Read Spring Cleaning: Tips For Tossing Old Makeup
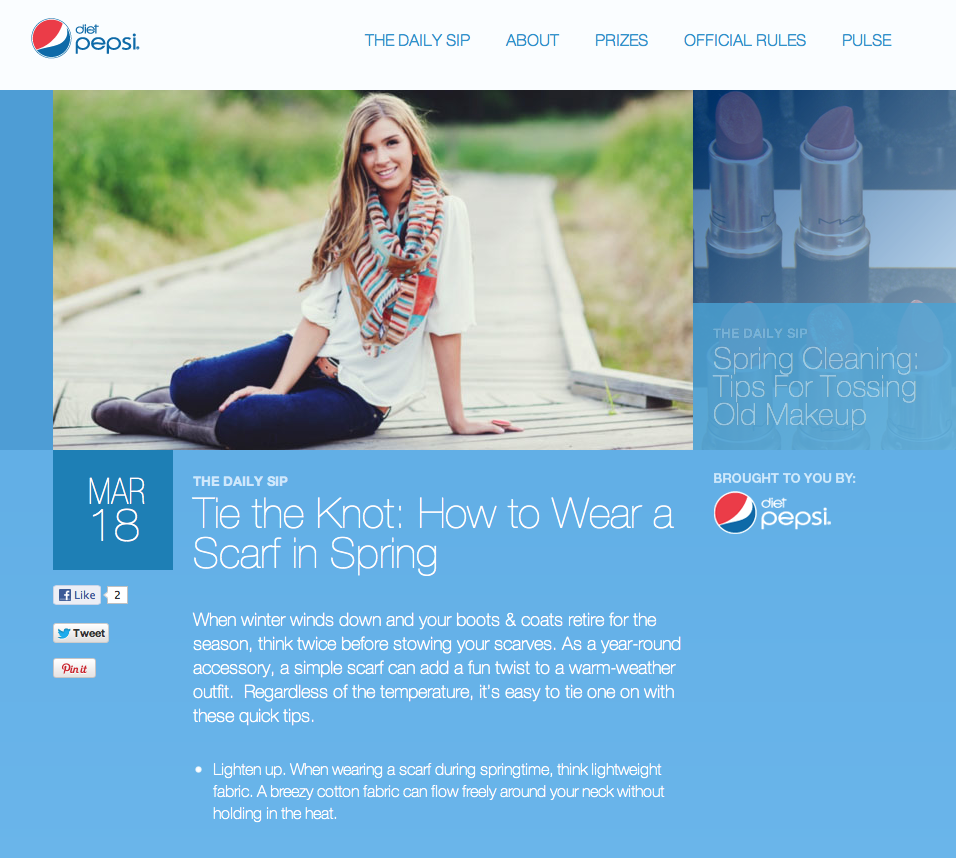Viewport: 956px width, 858px height. [x=815, y=386]
